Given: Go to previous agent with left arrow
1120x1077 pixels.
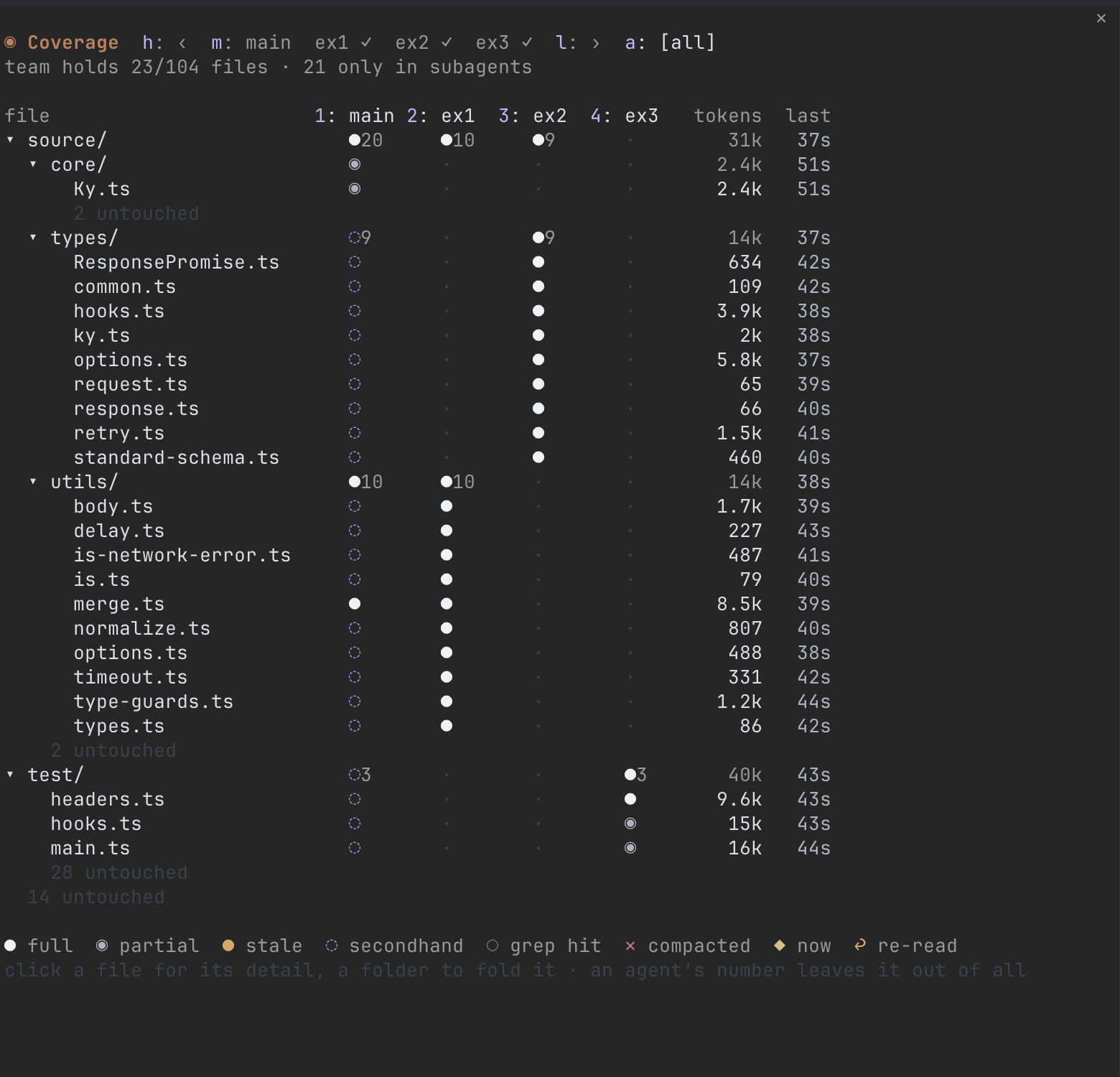Looking at the screenshot, I should click(182, 42).
